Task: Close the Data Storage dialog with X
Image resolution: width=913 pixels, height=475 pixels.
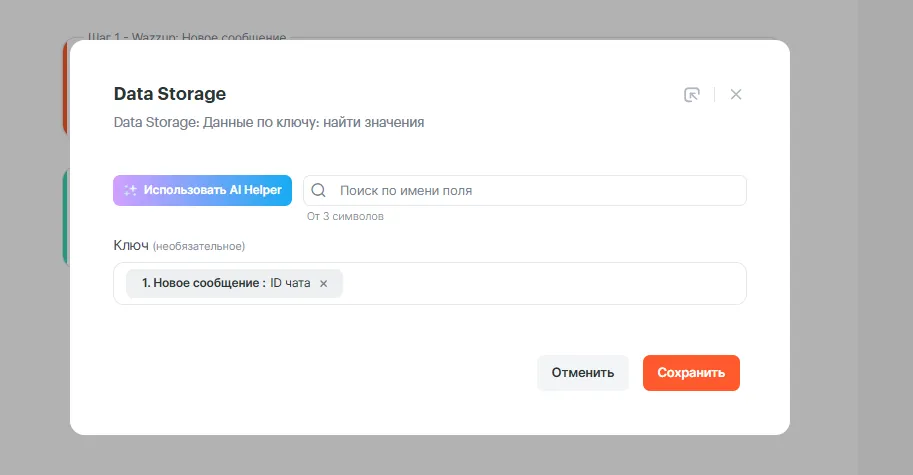Action: [736, 95]
